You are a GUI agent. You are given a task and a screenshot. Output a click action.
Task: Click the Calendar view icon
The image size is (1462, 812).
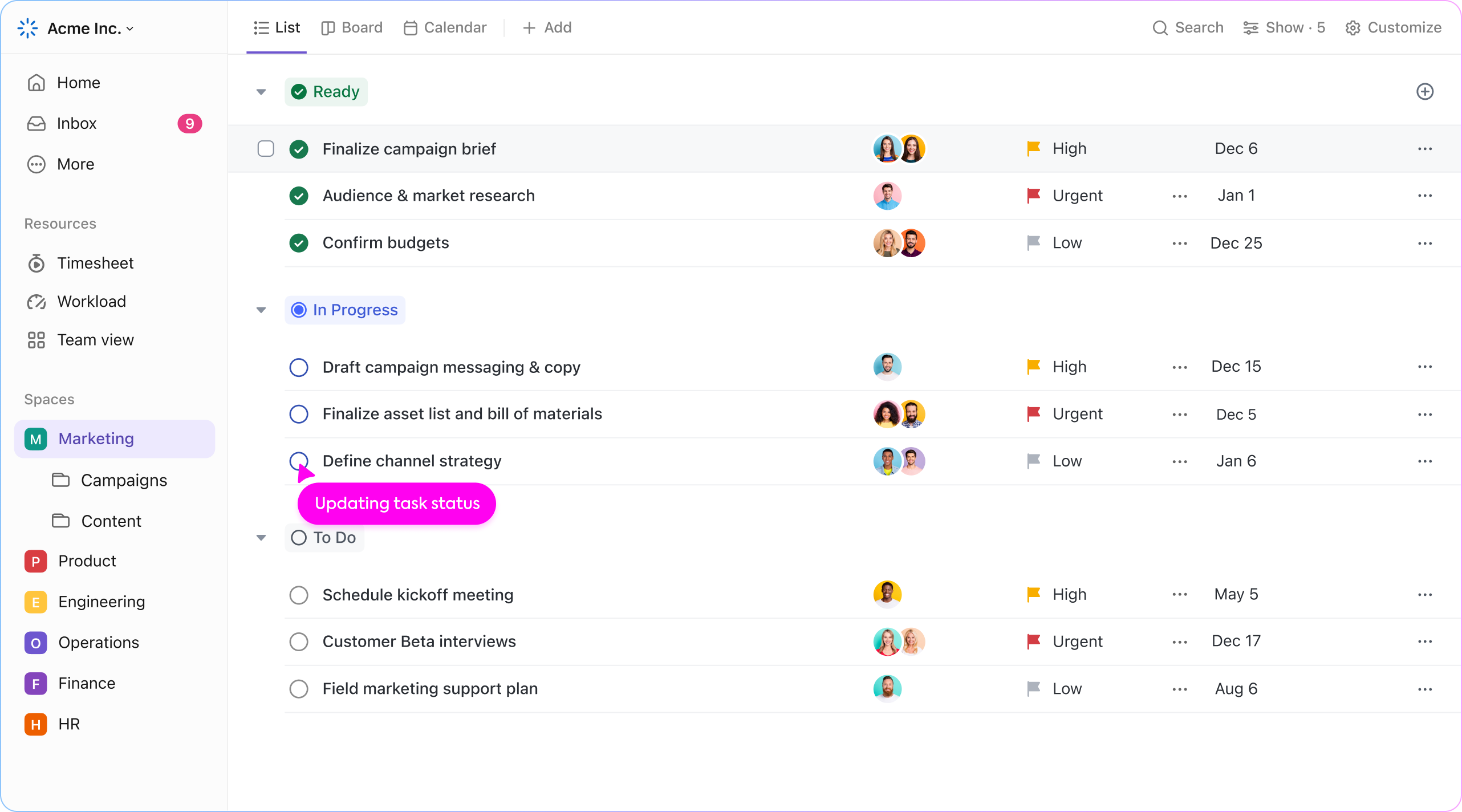410,27
